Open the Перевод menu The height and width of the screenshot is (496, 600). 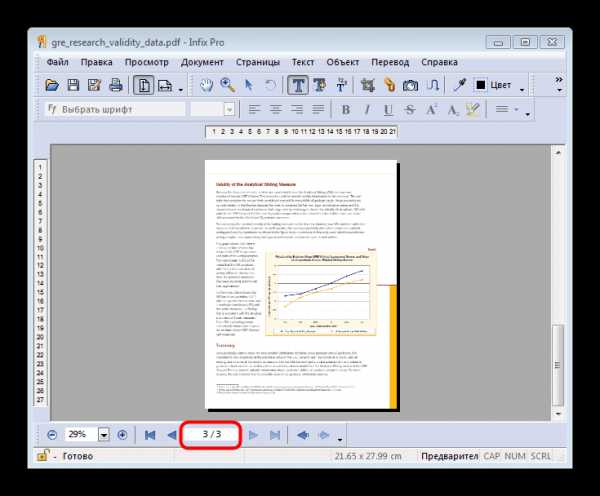[390, 62]
